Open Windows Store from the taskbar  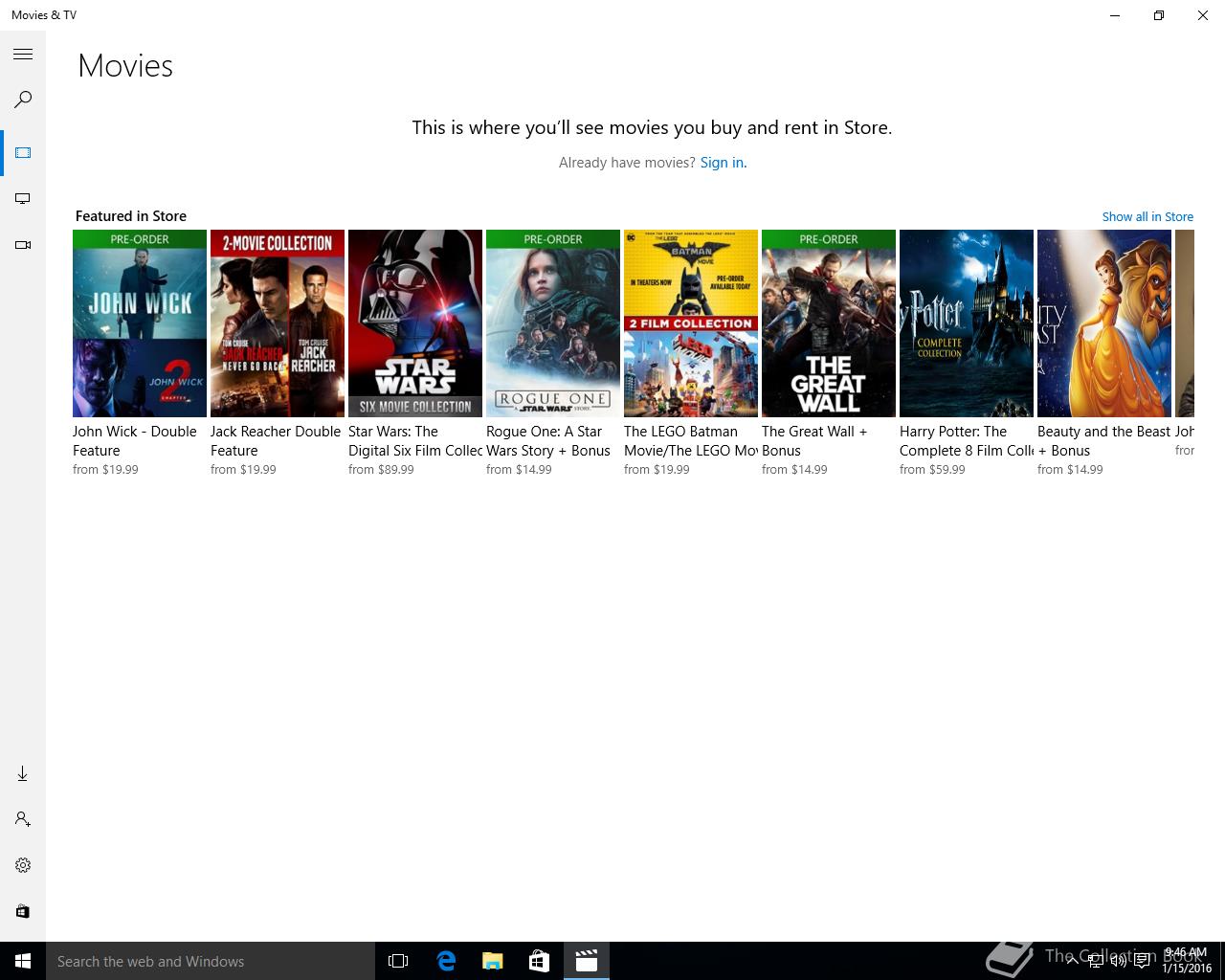point(539,961)
